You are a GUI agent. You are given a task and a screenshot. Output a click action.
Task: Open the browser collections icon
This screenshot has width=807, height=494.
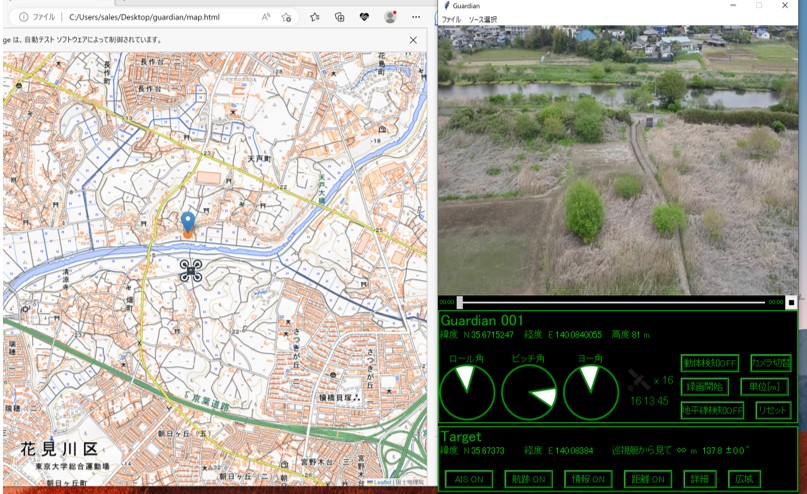click(340, 17)
